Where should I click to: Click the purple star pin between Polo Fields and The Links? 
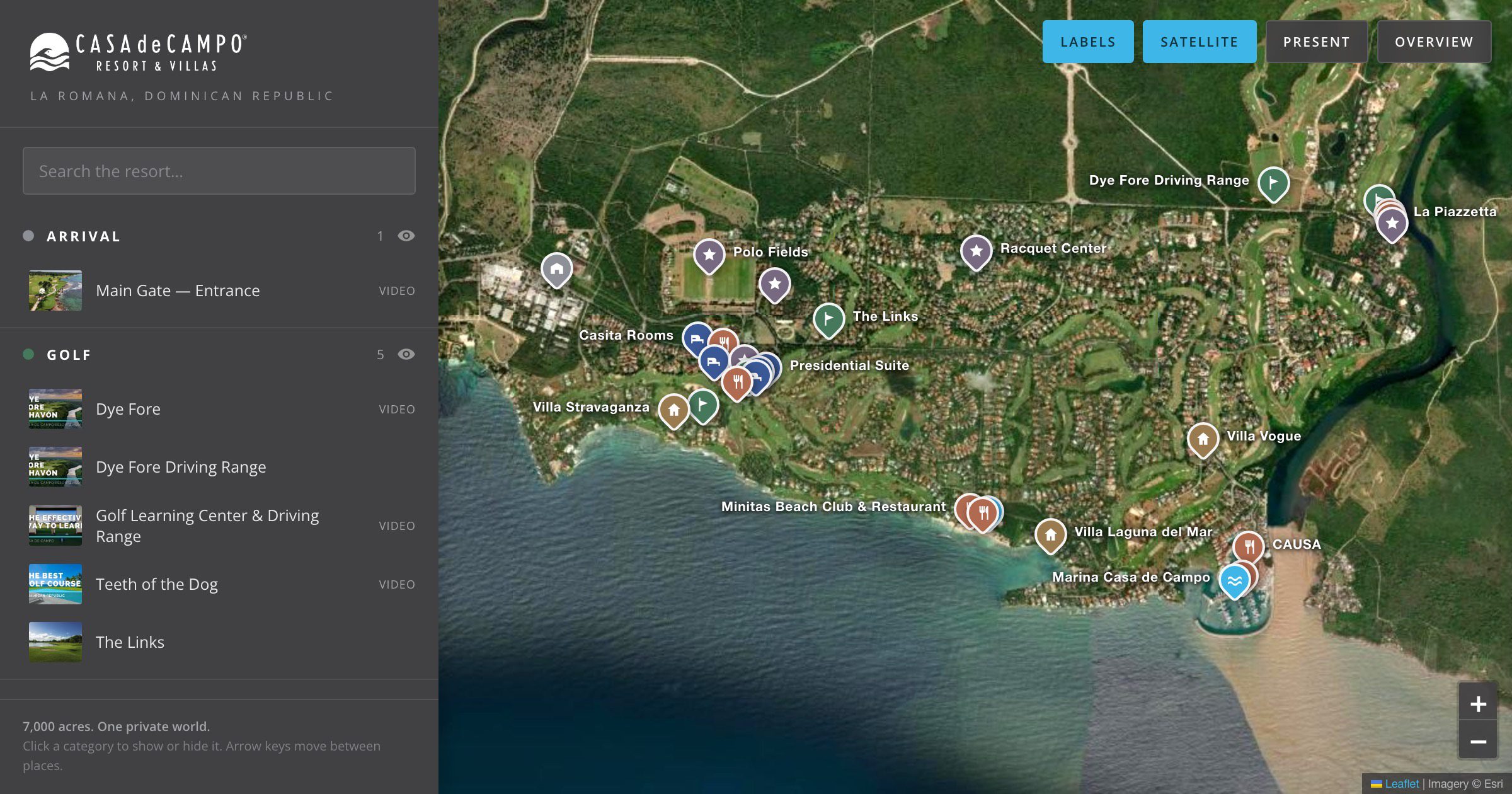[775, 284]
